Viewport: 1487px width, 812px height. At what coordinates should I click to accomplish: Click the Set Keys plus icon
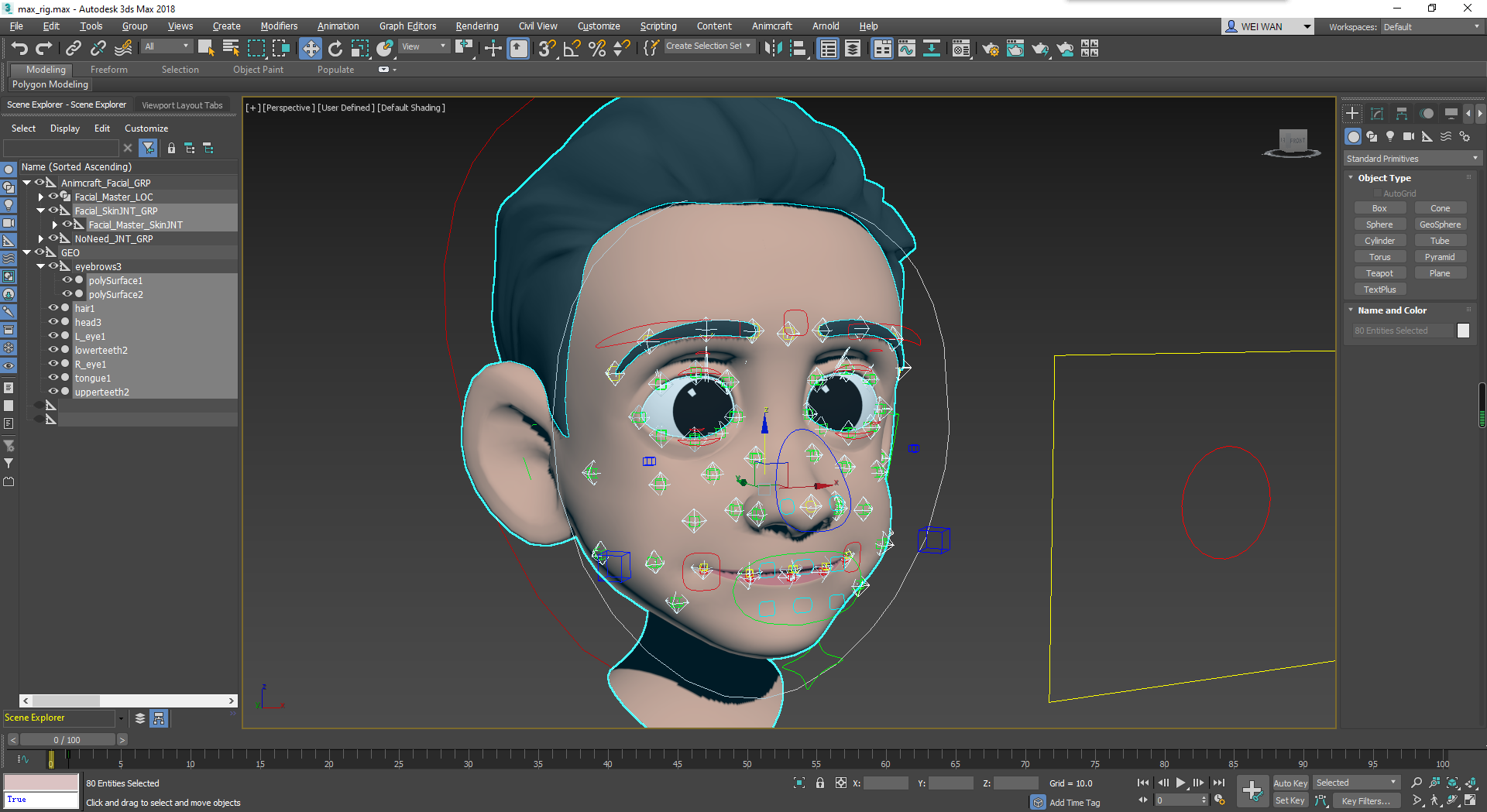(x=1252, y=791)
